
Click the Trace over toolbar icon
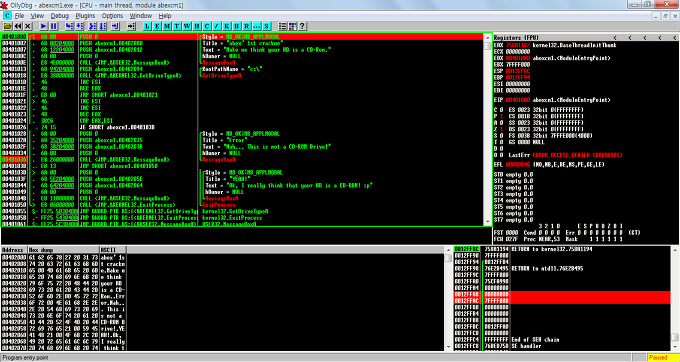click(x=103, y=26)
